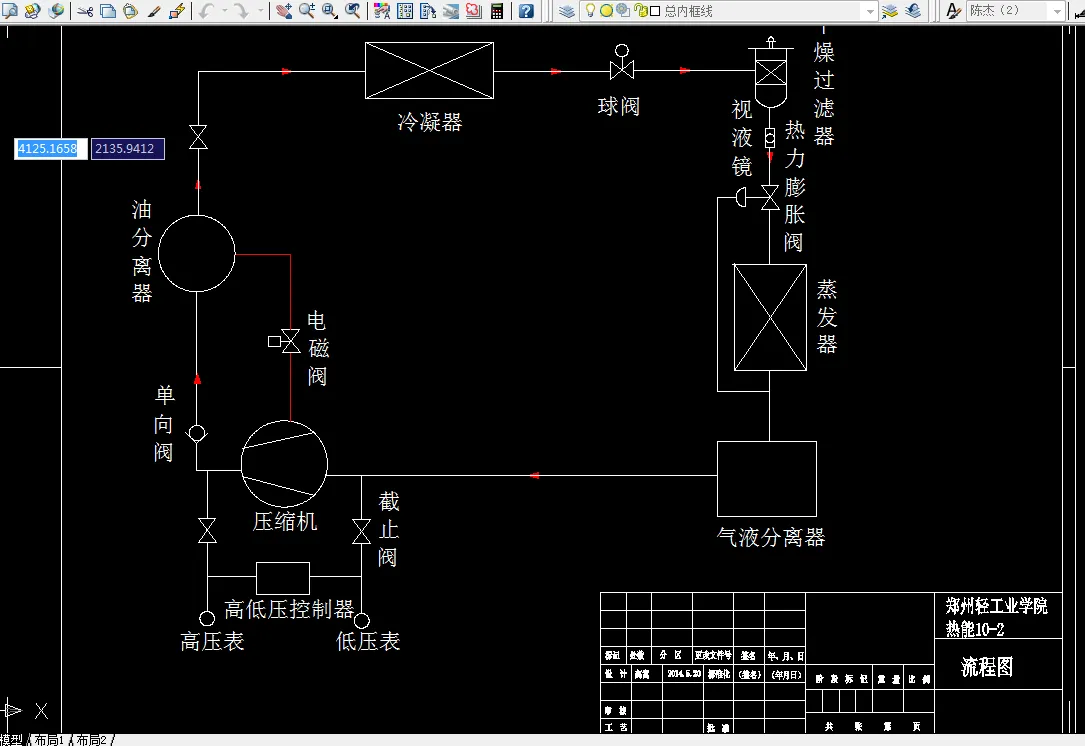Click the 郑州轻工业学院 title text
Viewport: 1085px width, 746px height.
pyautogui.click(x=996, y=606)
